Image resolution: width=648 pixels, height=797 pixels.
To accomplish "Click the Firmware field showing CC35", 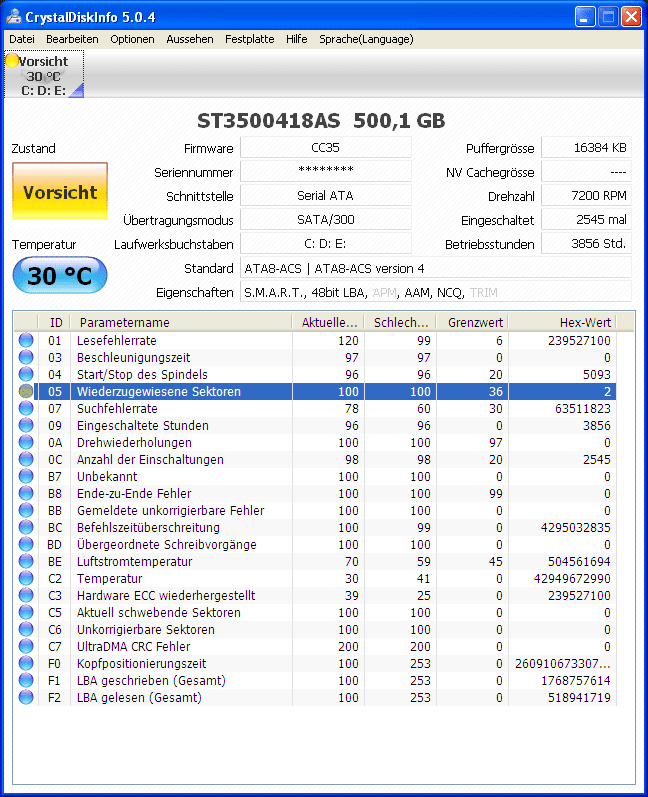I will click(x=325, y=147).
